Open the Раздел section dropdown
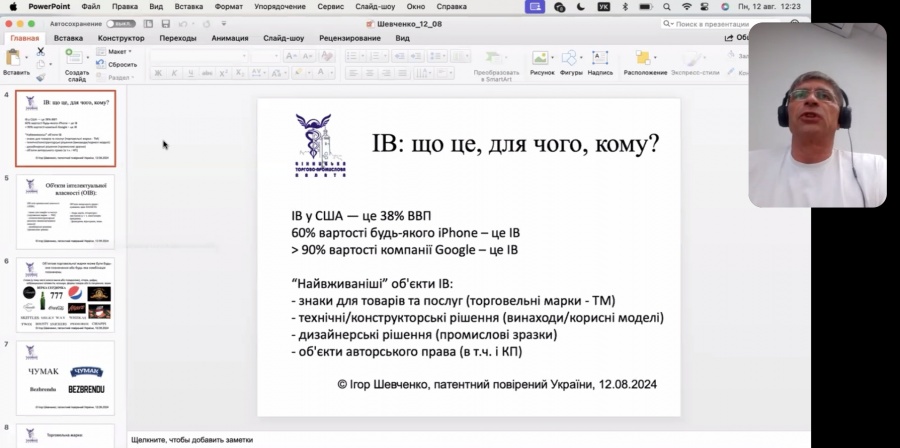 pyautogui.click(x=115, y=77)
